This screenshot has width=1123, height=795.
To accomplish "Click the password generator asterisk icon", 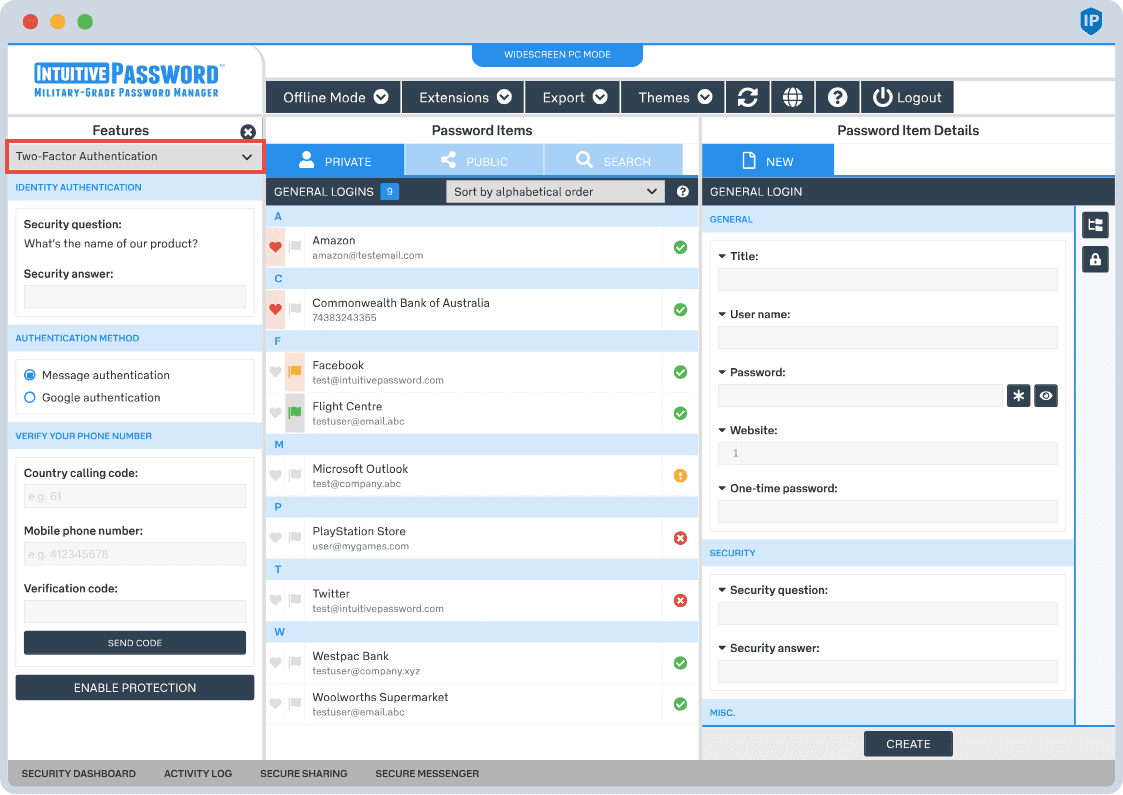I will pyautogui.click(x=1018, y=395).
